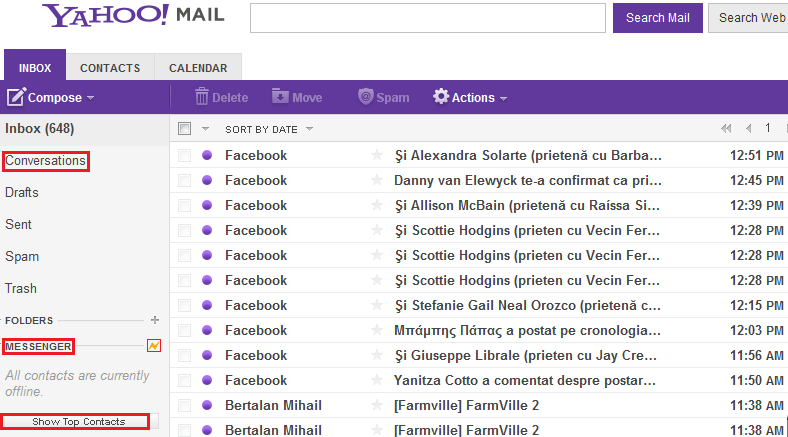Screen dimensions: 788x437
Task: Star the Yanitza Cotto email
Action: (x=377, y=380)
